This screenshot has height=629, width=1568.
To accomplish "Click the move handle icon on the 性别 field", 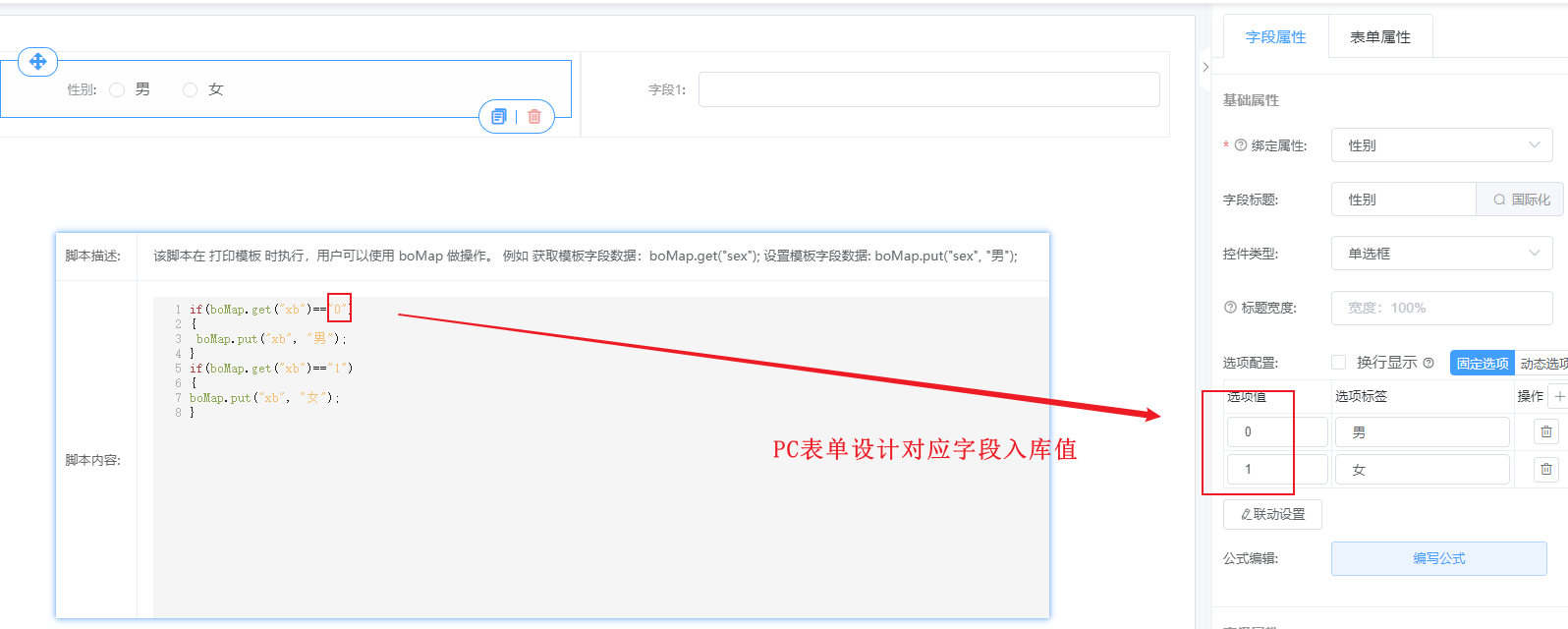I will (38, 62).
